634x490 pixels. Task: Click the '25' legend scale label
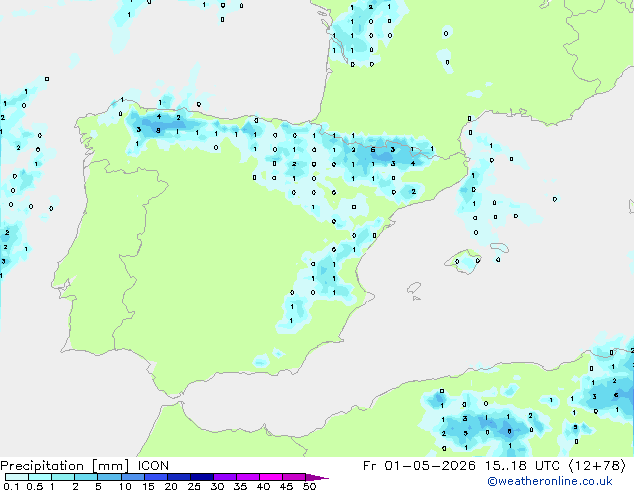click(194, 486)
